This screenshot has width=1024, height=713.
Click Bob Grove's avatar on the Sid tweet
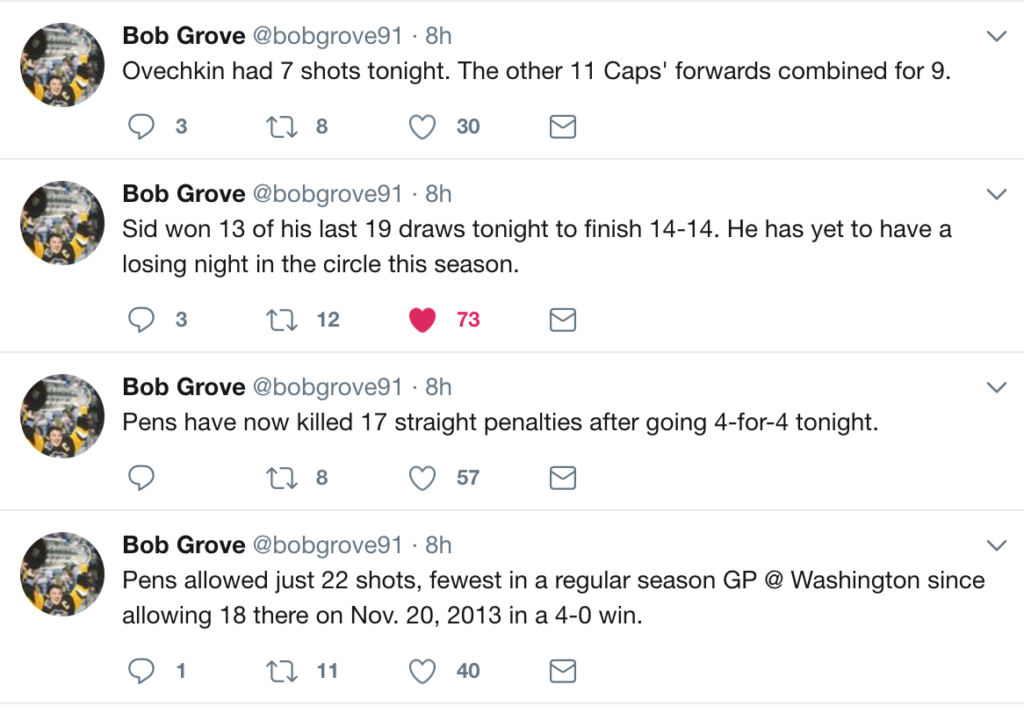coord(63,223)
